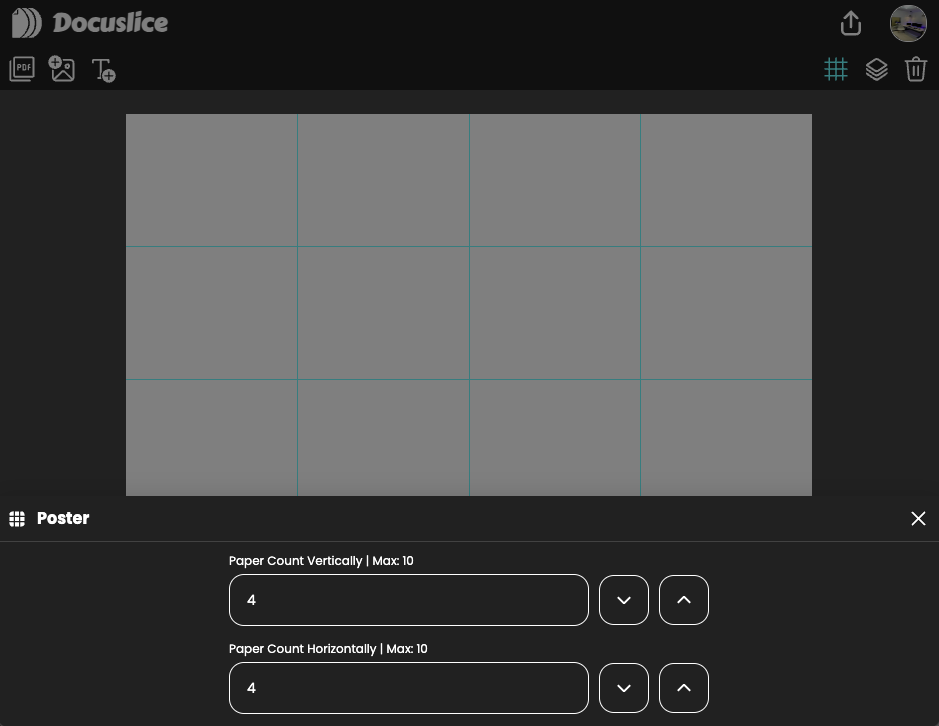The height and width of the screenshot is (726, 939).
Task: Open the layers panel
Action: click(876, 69)
